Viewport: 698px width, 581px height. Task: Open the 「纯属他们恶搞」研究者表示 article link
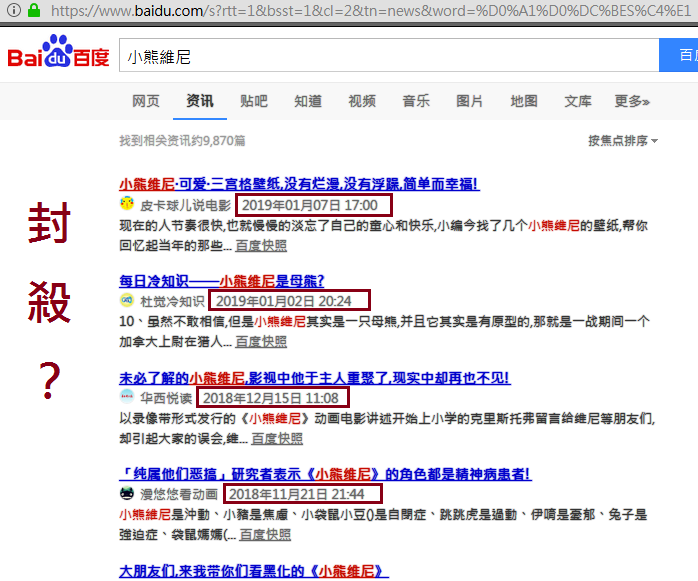coord(325,474)
